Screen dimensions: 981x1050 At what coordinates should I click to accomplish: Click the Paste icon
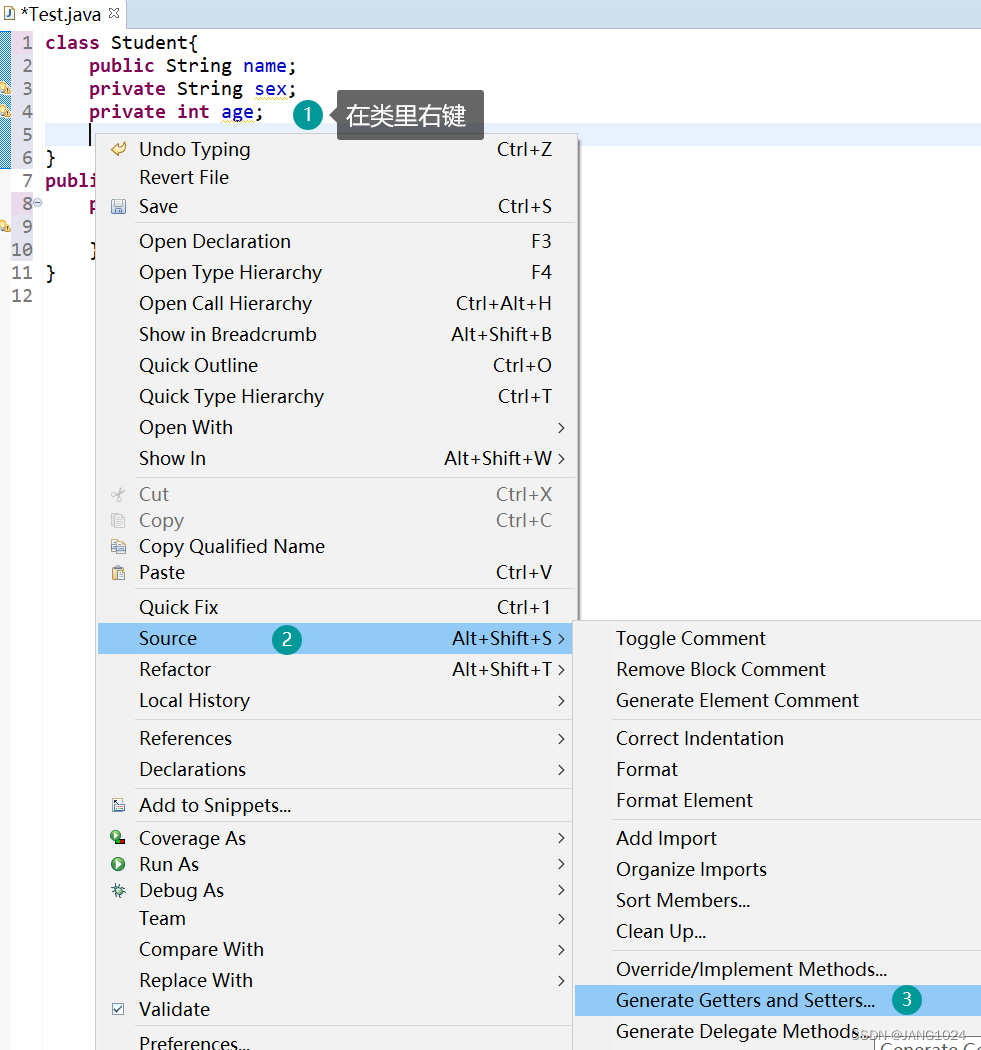point(120,572)
